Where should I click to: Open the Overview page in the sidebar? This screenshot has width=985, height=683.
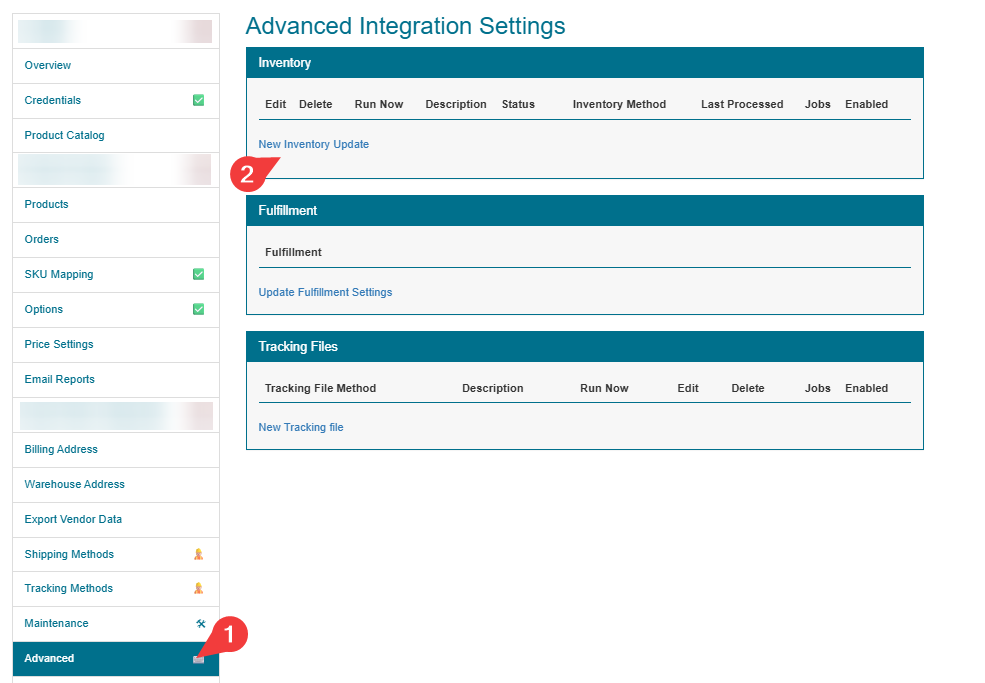(48, 65)
